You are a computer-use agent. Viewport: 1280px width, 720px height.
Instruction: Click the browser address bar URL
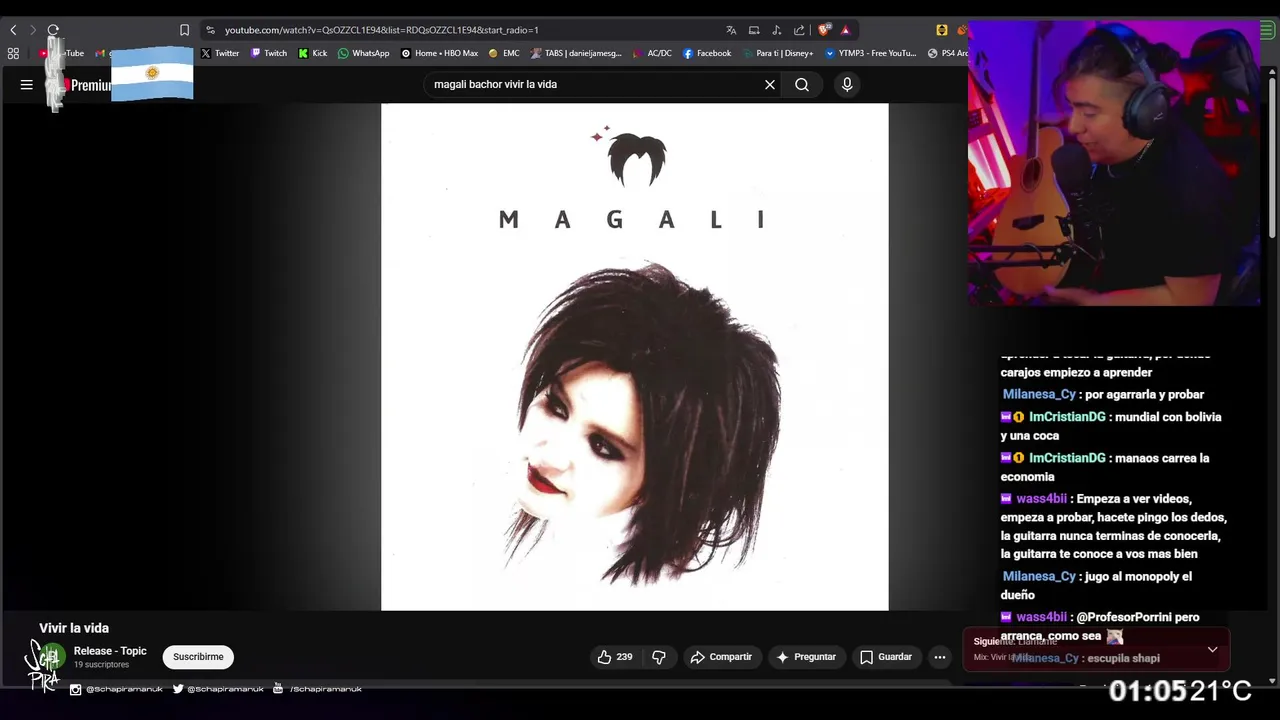(x=381, y=30)
